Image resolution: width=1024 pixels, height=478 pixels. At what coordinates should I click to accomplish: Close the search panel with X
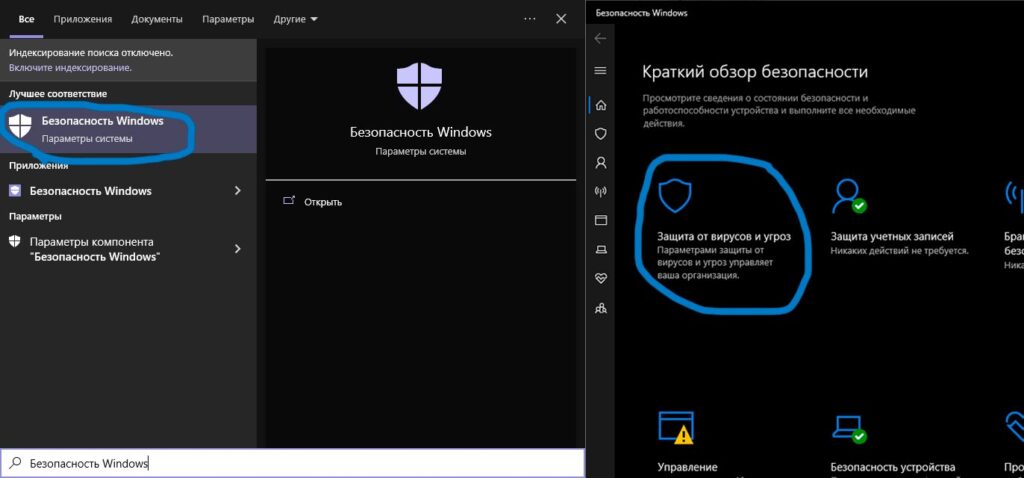click(561, 19)
